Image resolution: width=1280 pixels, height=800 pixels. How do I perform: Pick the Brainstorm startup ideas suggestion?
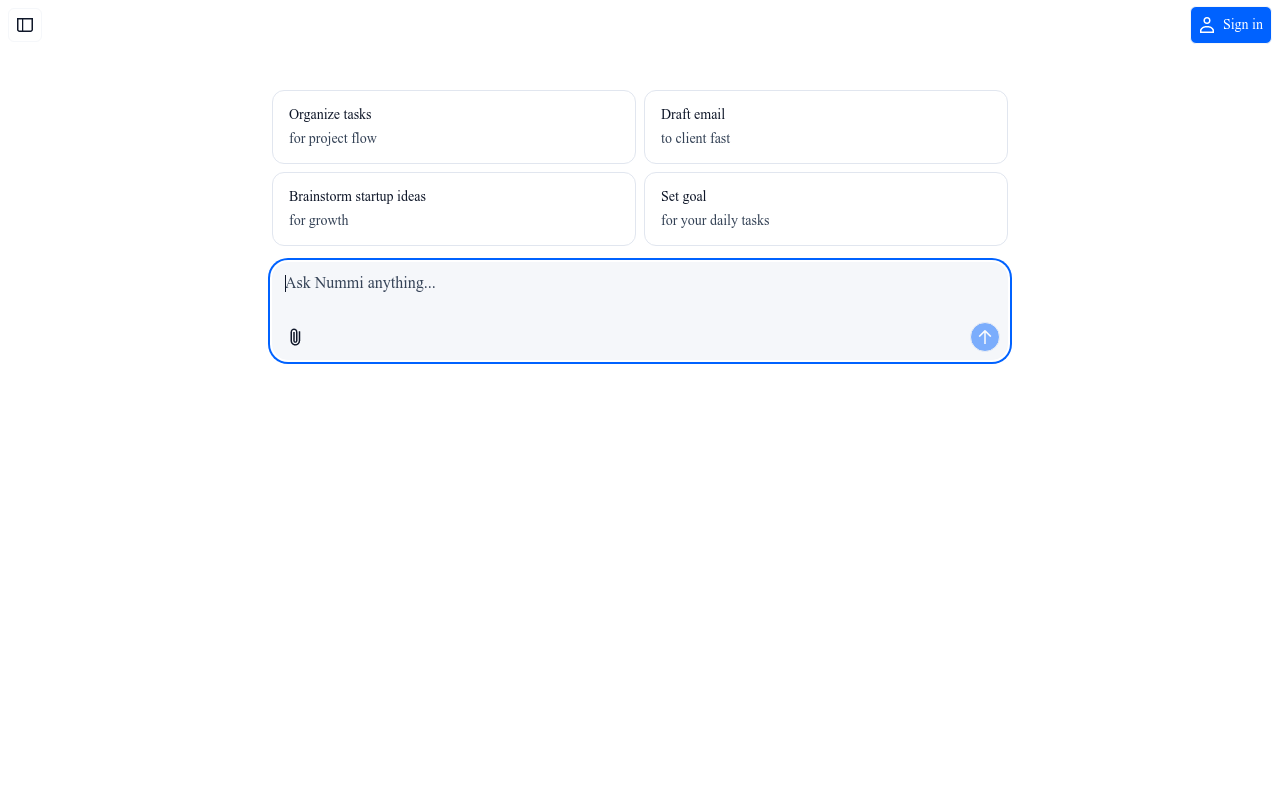pyautogui.click(x=454, y=209)
